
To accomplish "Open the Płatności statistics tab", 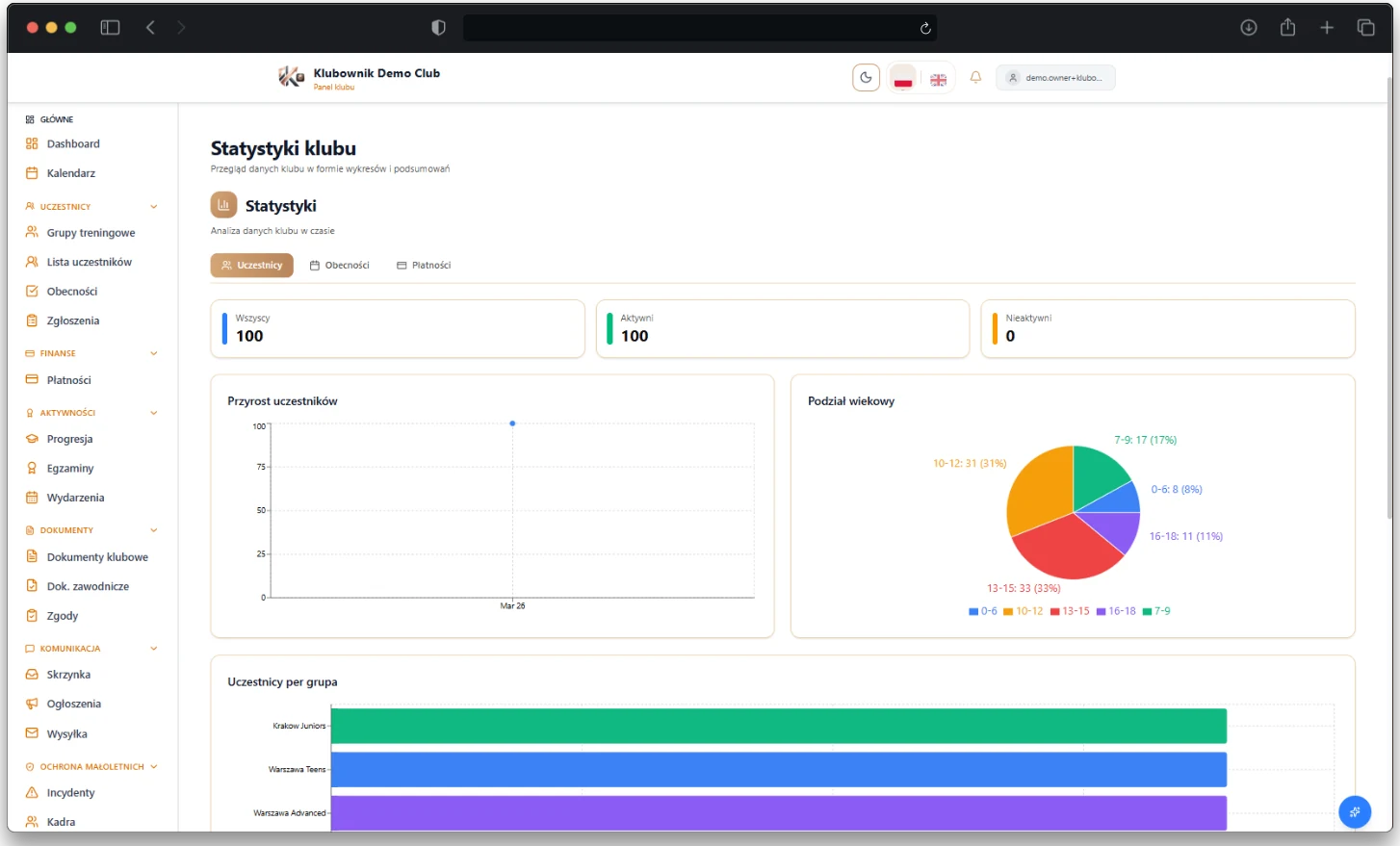I will coord(424,264).
